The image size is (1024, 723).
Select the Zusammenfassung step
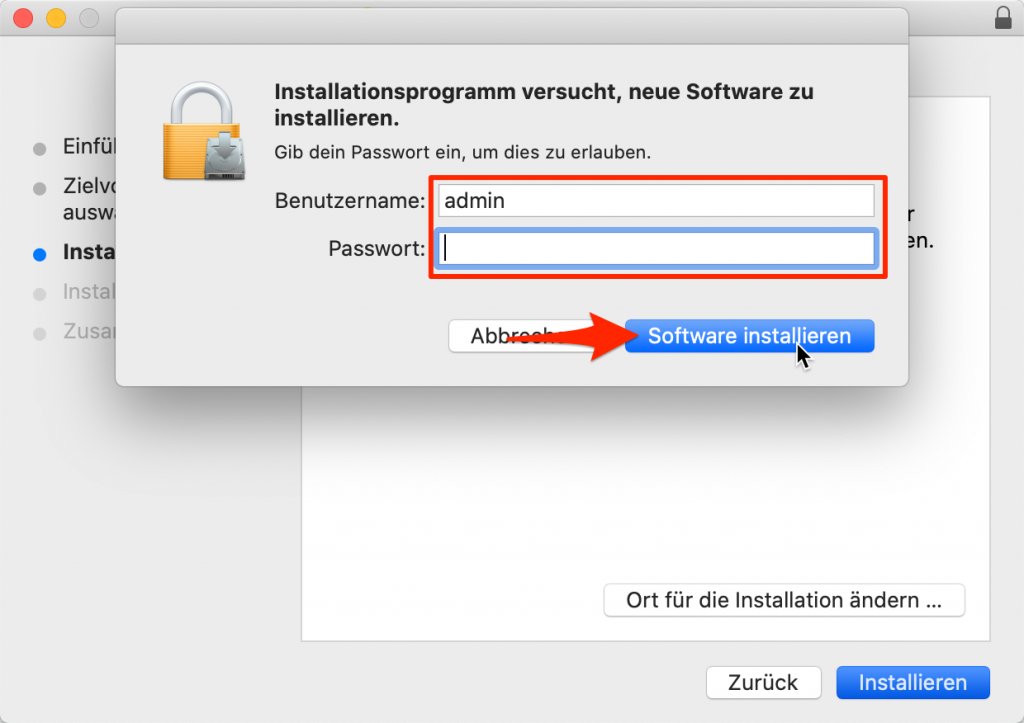(x=89, y=331)
